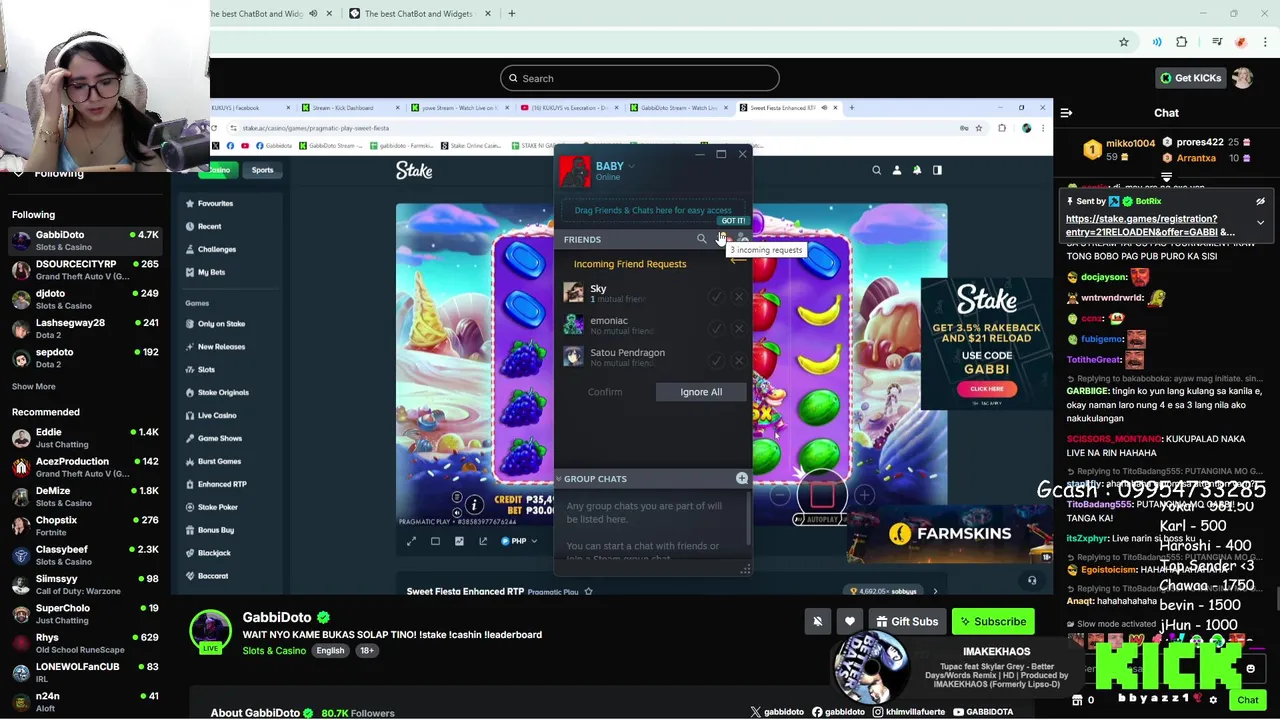Image resolution: width=1280 pixels, height=720 pixels.
Task: Mute the first browser tab audio
Action: (x=313, y=14)
